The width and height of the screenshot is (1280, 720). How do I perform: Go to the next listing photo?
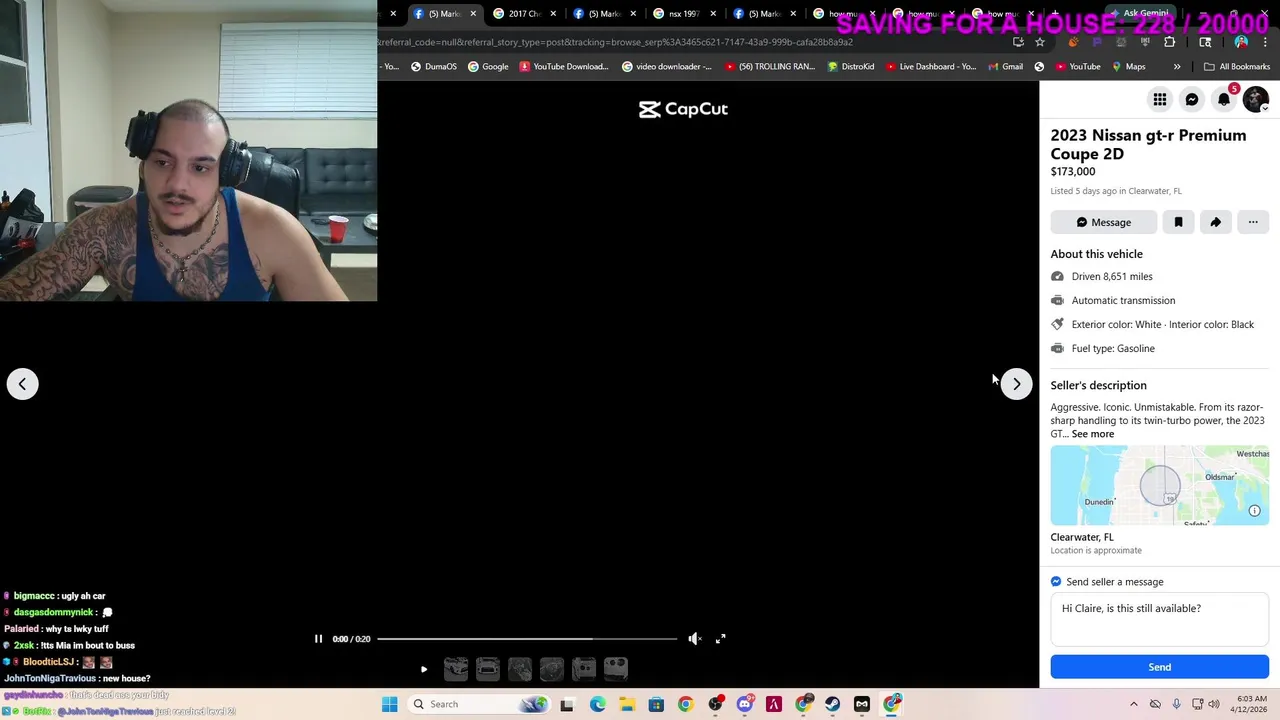1016,384
